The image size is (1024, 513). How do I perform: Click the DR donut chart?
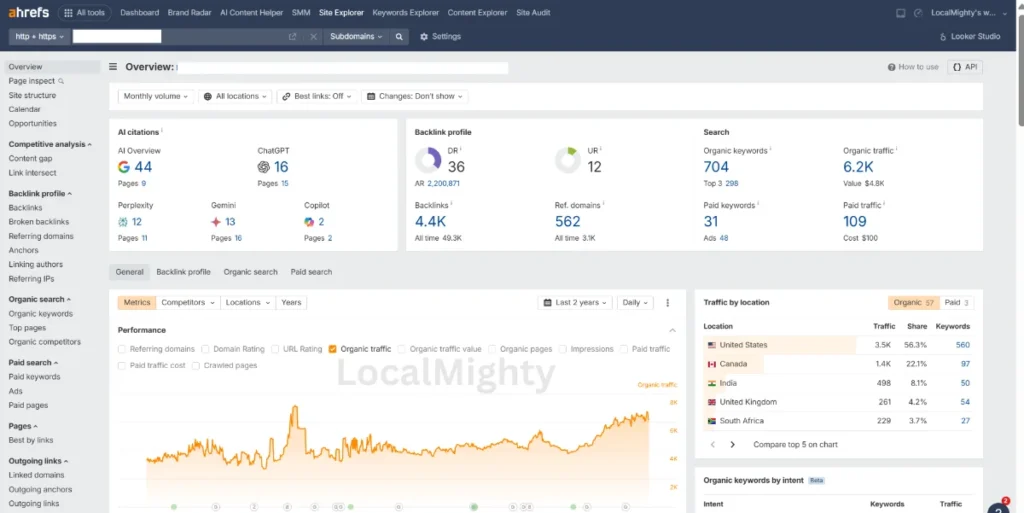428,160
